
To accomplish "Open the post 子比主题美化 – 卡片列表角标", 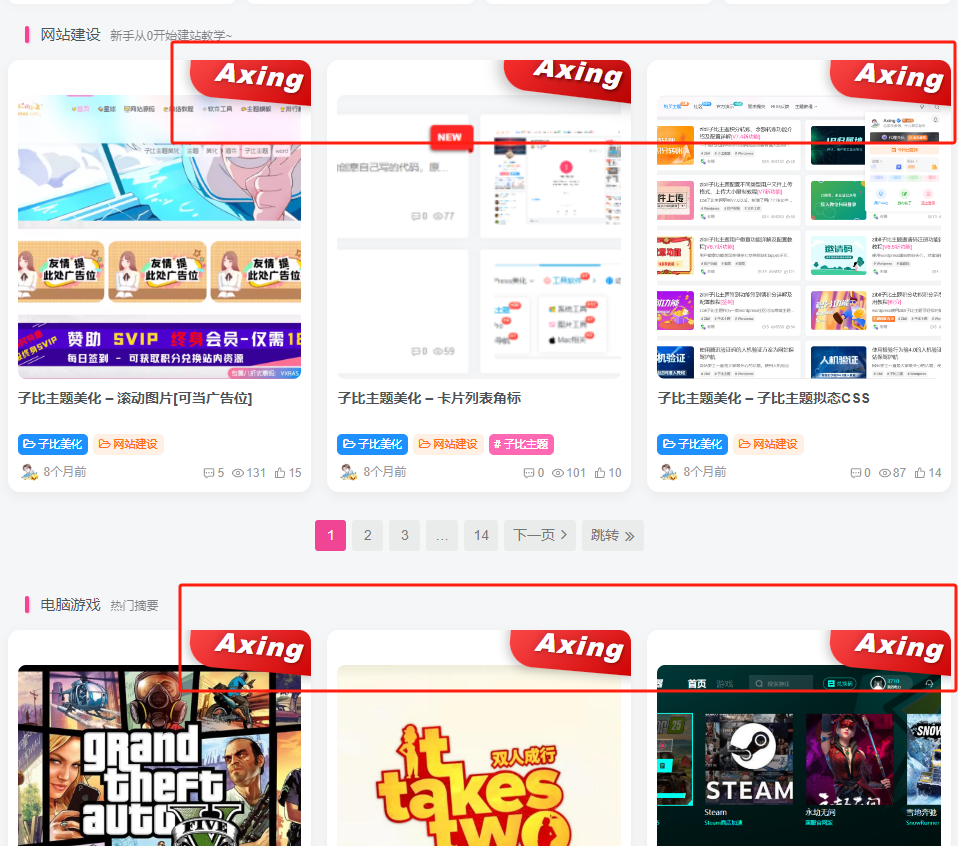I will tap(430, 398).
